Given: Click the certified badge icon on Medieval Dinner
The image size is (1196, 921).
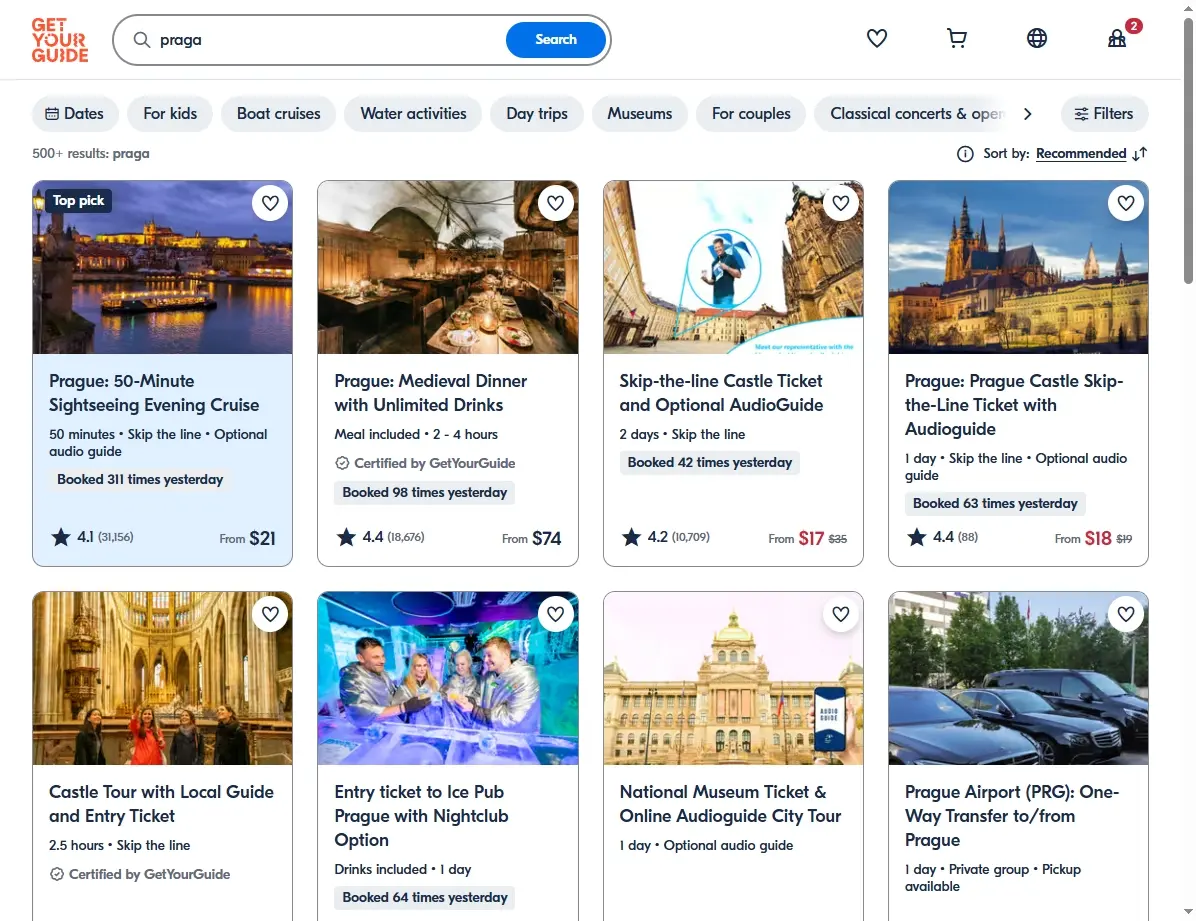Looking at the screenshot, I should click(342, 463).
